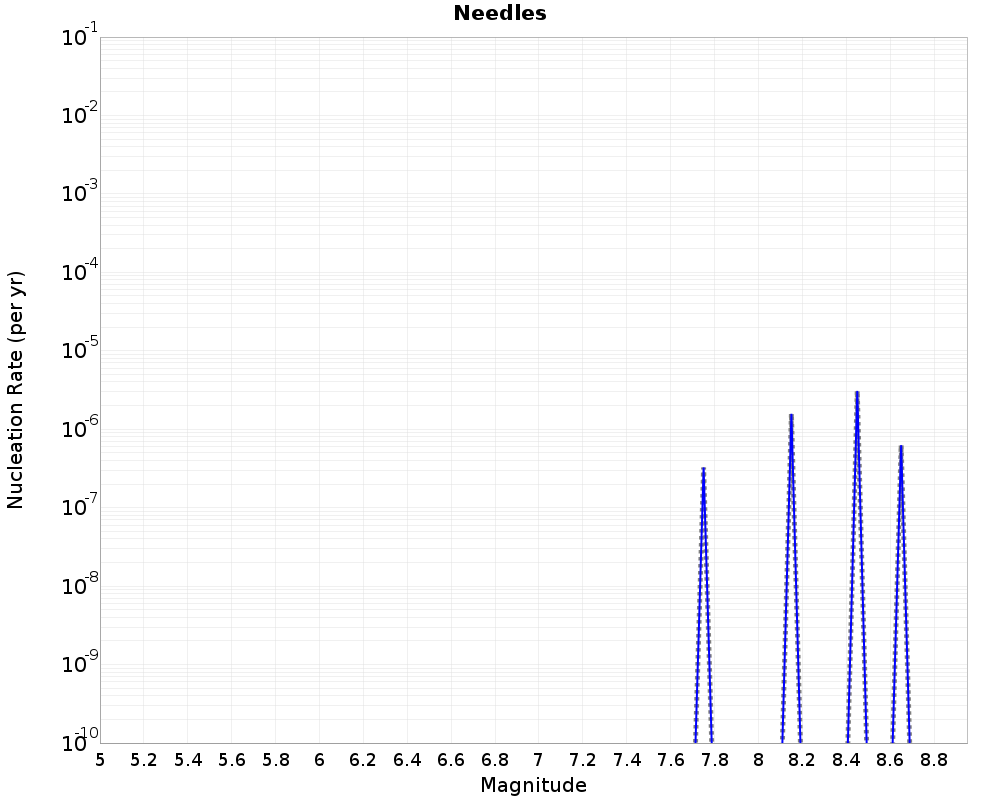The image size is (1000, 800).
Task: Click the x-axis tick label "6.8"
Action: [x=495, y=760]
